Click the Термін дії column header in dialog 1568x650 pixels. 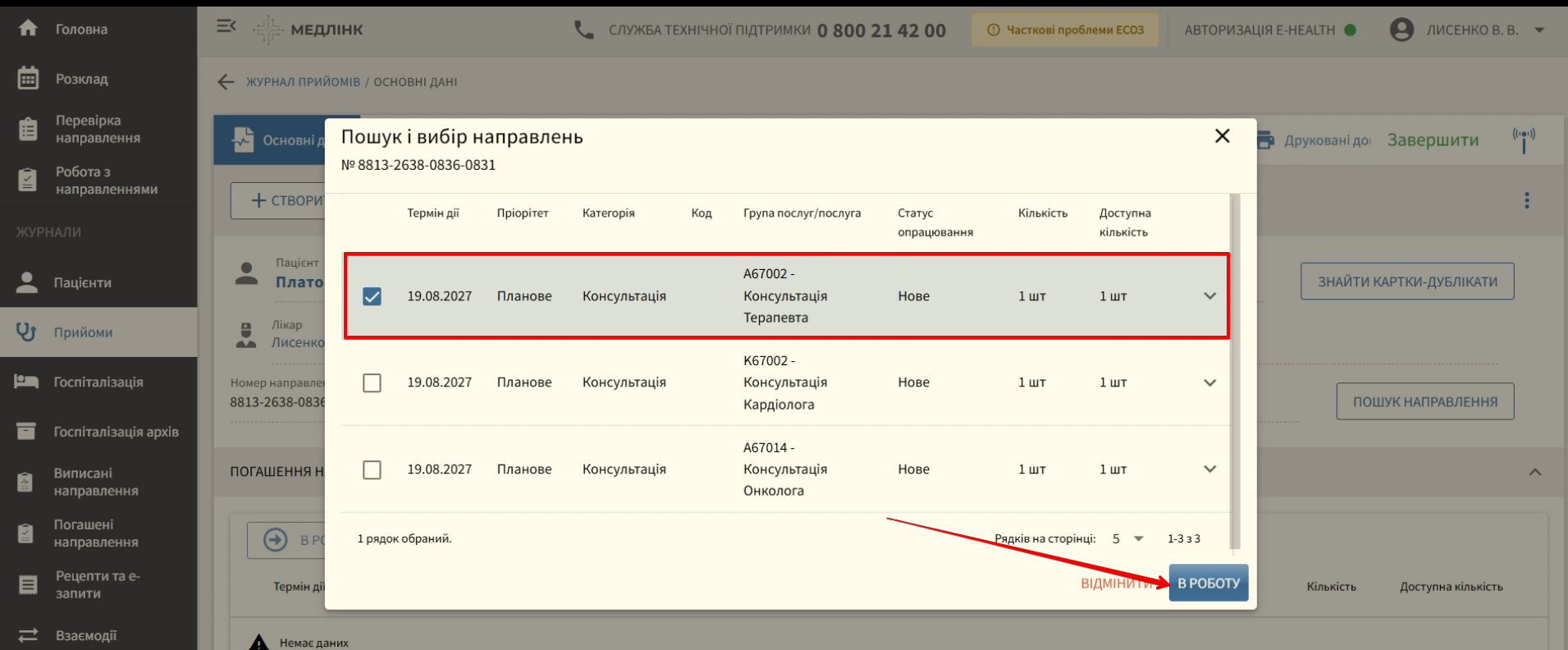[433, 213]
